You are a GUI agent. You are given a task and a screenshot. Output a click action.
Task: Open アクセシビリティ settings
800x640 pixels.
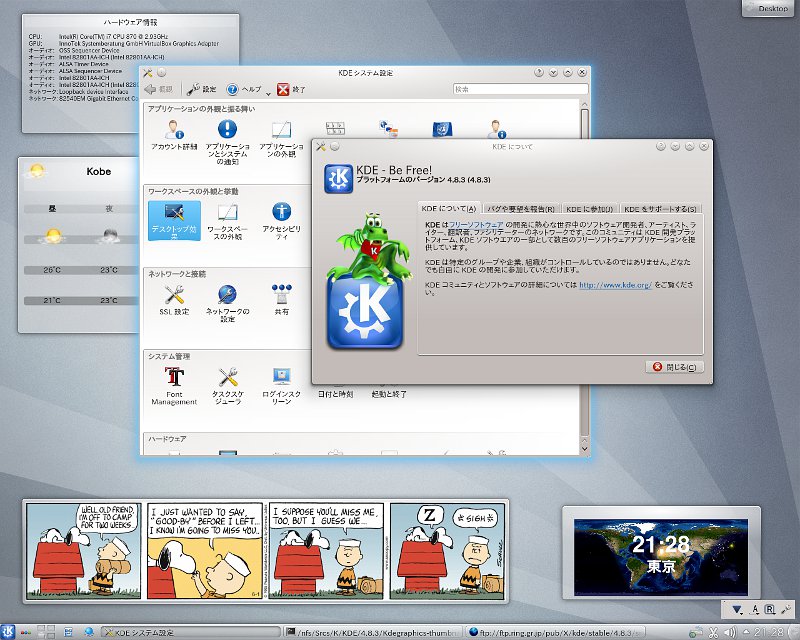[x=282, y=221]
